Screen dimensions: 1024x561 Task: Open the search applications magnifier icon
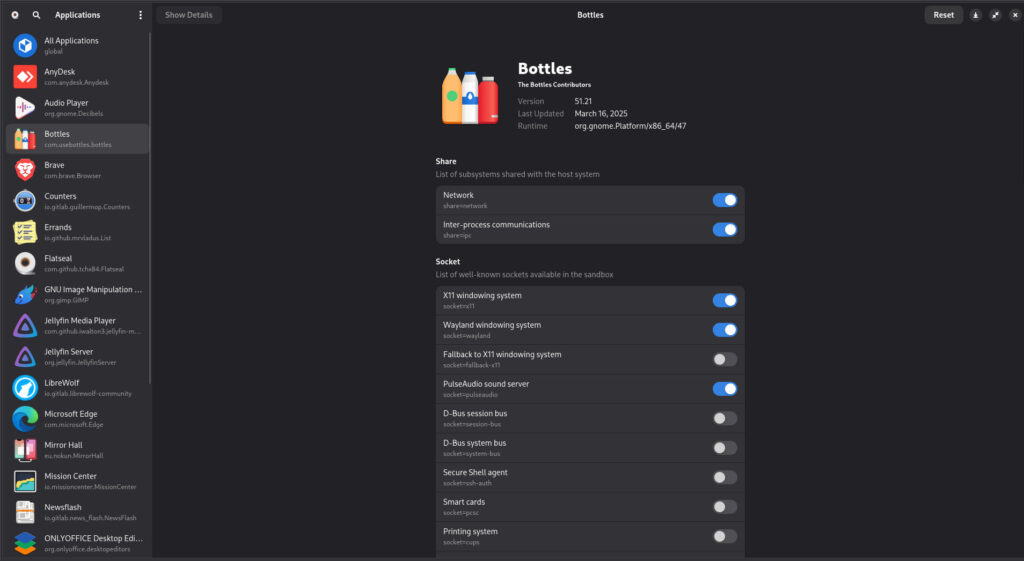[x=37, y=15]
